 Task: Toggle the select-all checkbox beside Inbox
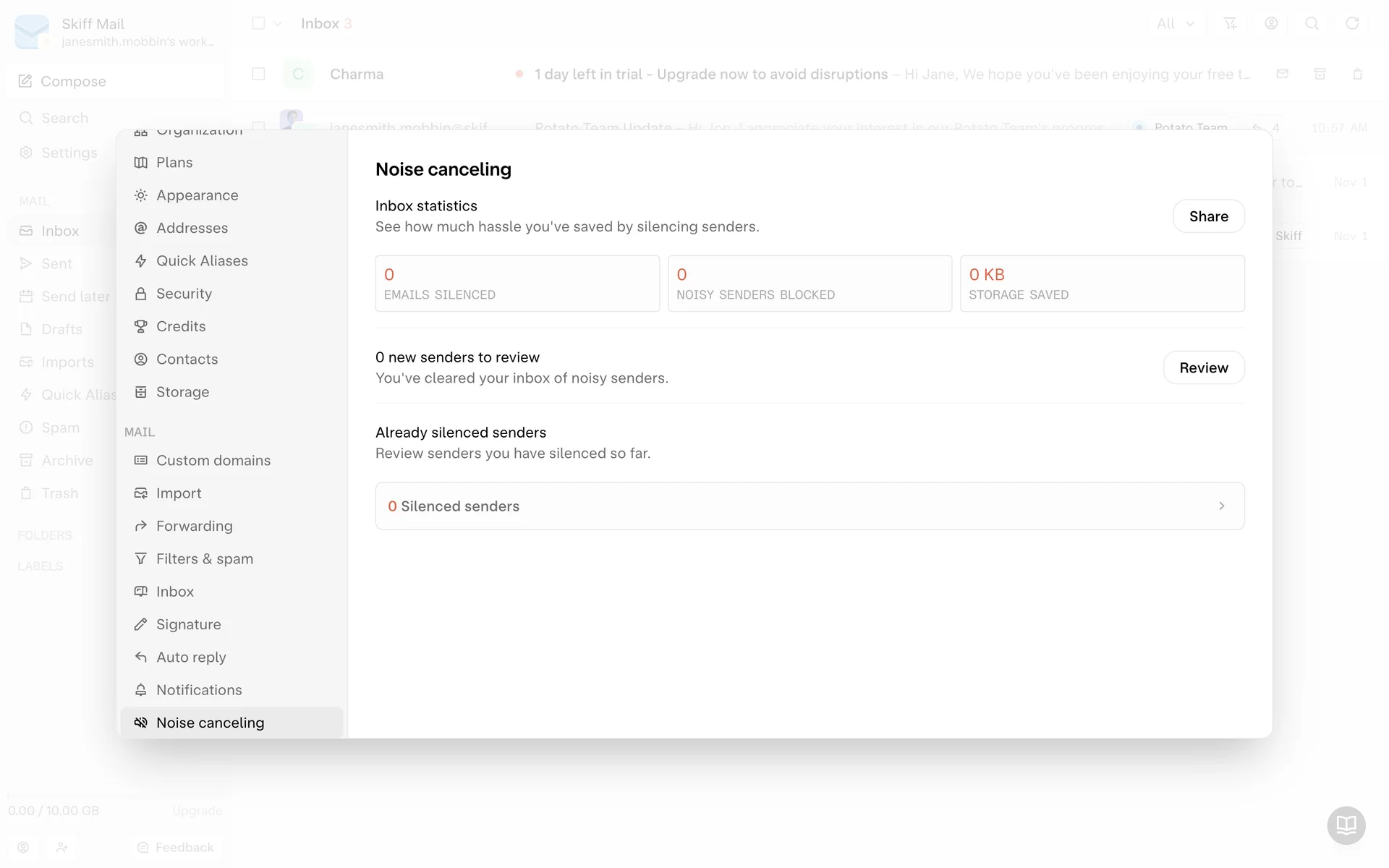point(258,24)
